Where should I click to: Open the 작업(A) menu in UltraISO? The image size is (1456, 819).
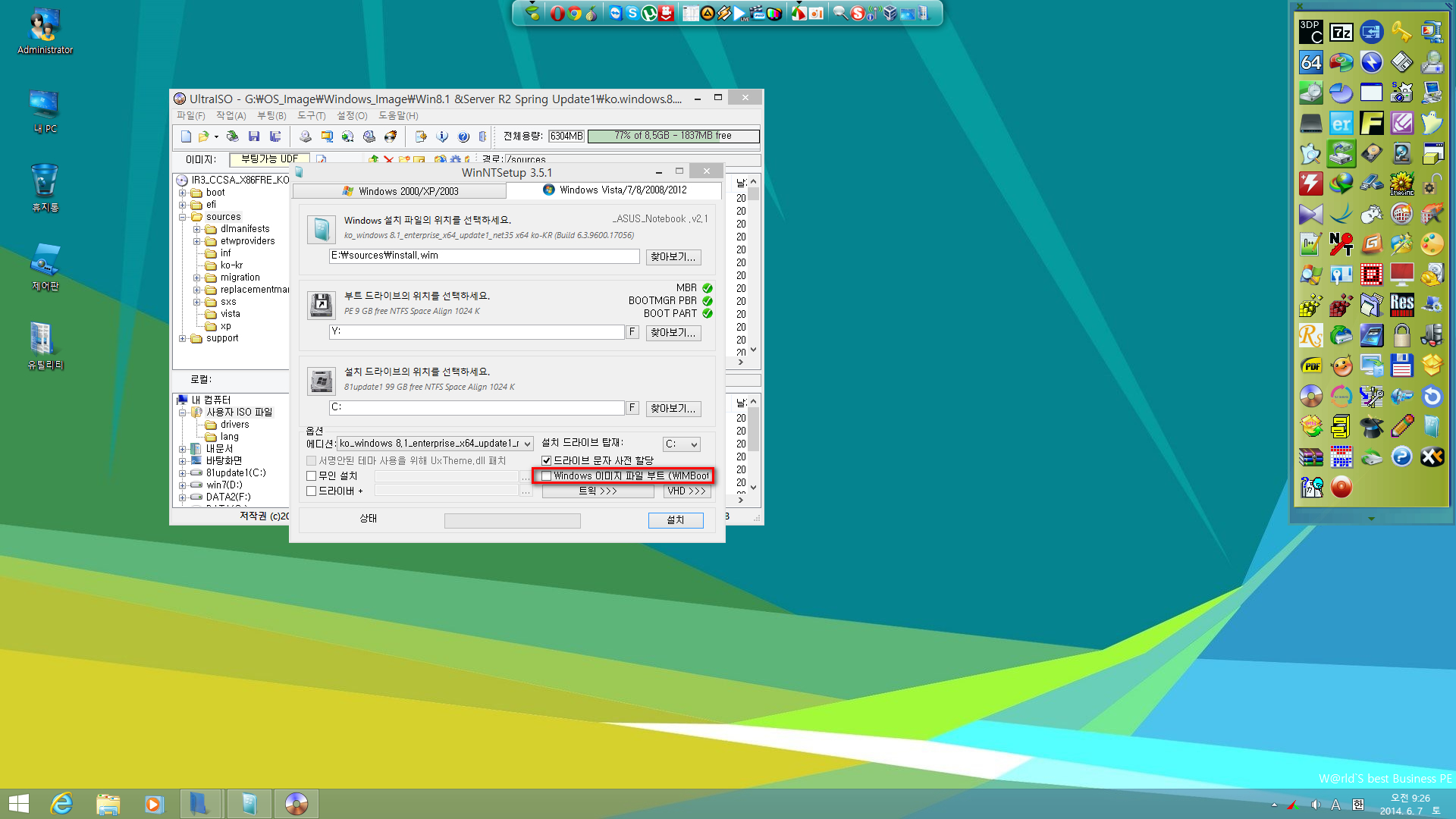point(231,116)
